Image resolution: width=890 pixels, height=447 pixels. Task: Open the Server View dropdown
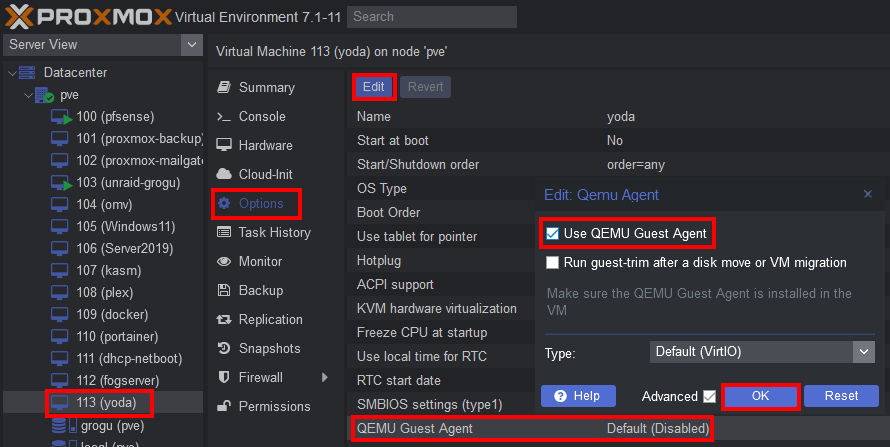click(191, 44)
